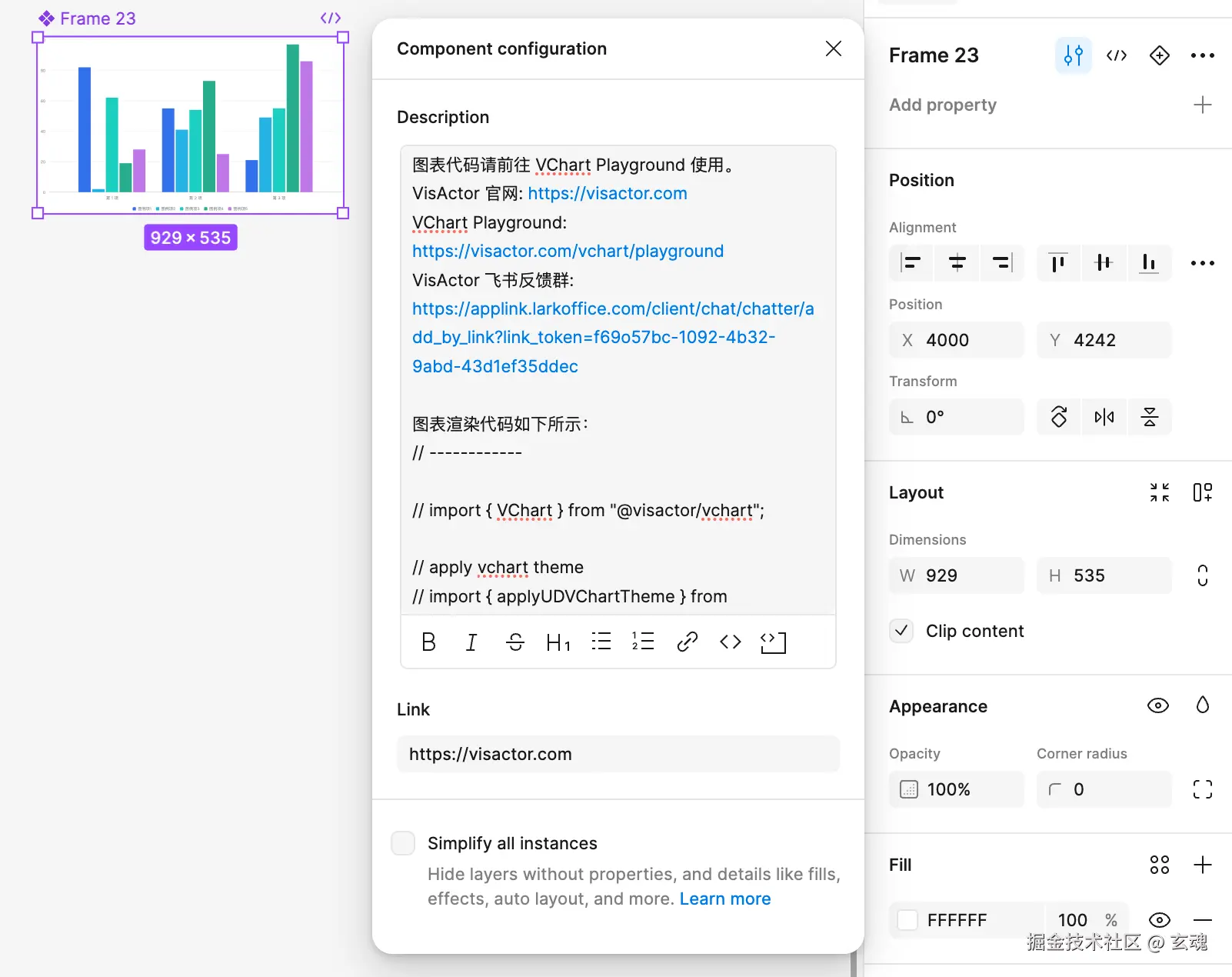Align horizontal centers
The width and height of the screenshot is (1232, 977).
pos(957,263)
